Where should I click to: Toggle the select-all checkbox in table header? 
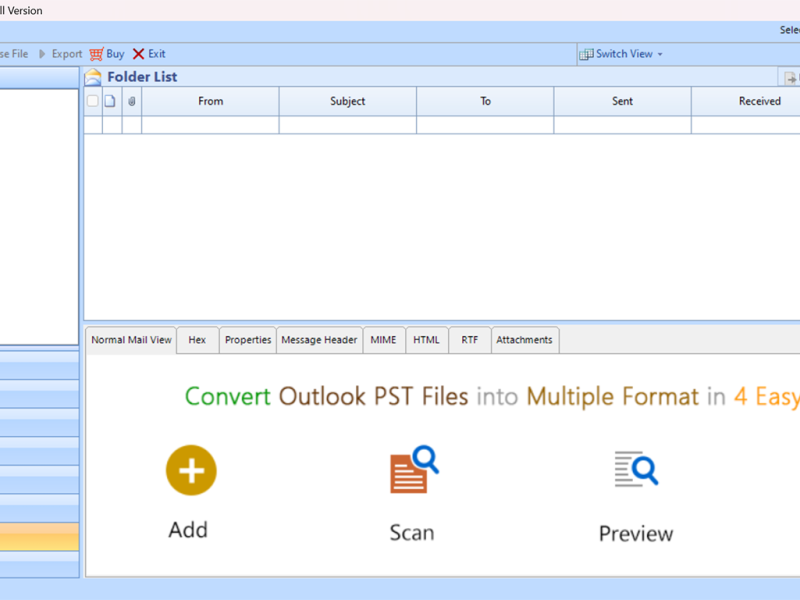pyautogui.click(x=92, y=101)
